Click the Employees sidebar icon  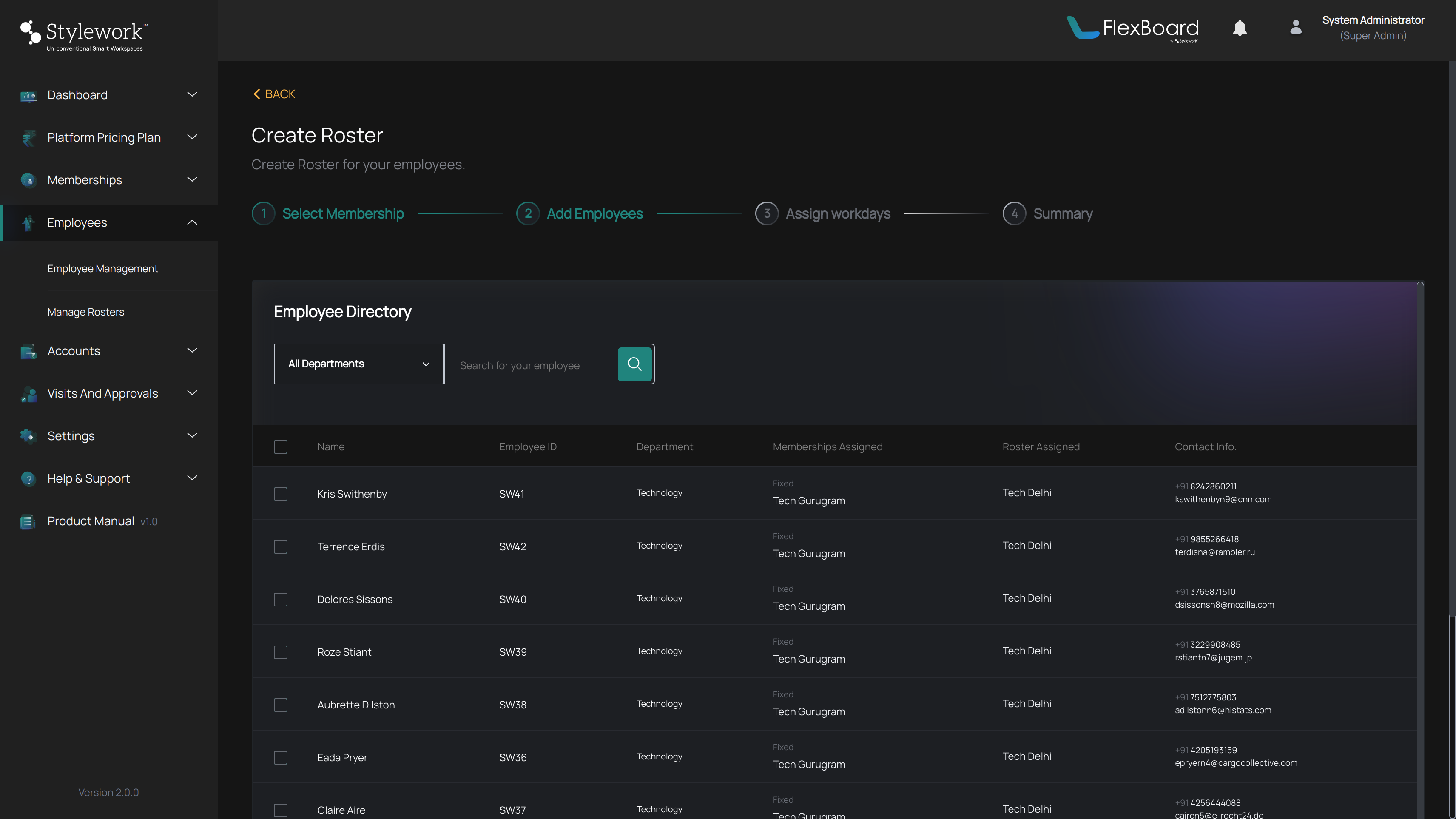click(27, 222)
